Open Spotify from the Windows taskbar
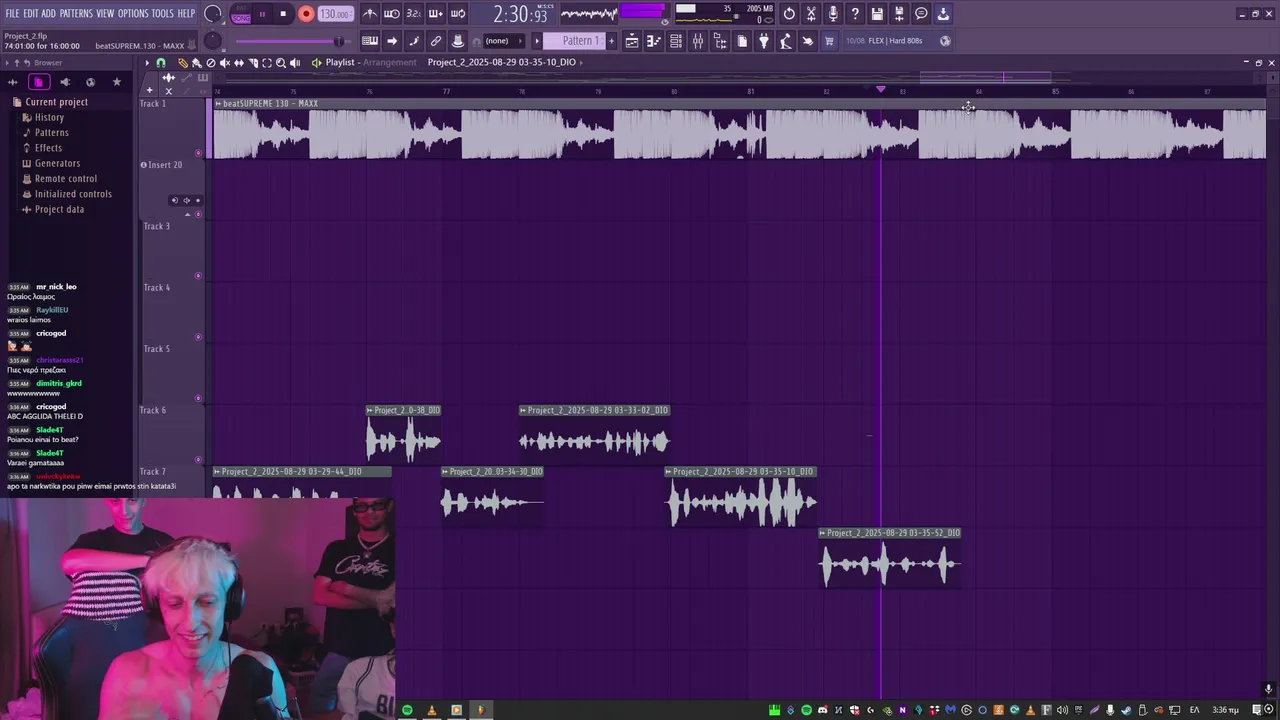Image resolution: width=1280 pixels, height=720 pixels. (407, 710)
